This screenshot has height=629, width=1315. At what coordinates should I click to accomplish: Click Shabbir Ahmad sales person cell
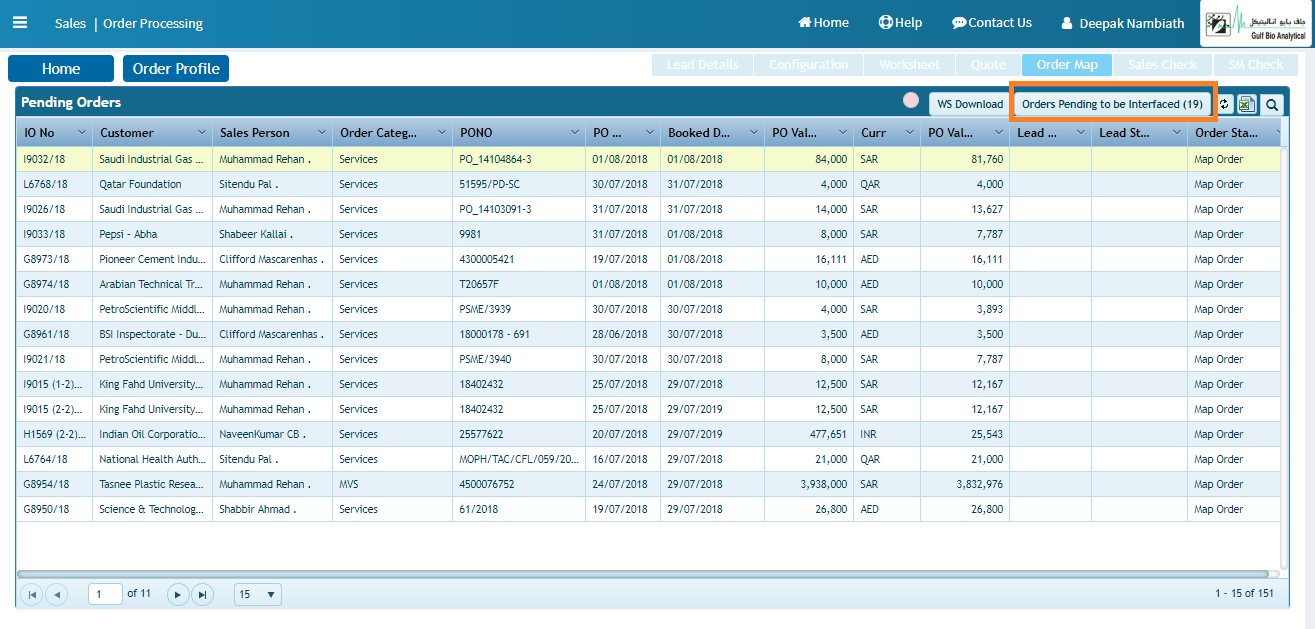272,509
